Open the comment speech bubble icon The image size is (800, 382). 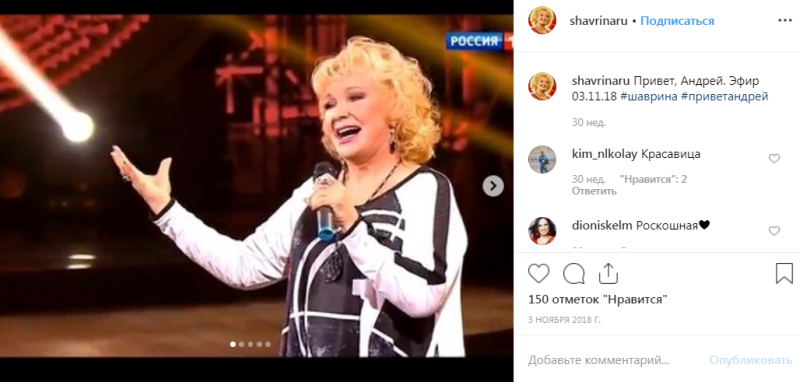click(x=573, y=274)
